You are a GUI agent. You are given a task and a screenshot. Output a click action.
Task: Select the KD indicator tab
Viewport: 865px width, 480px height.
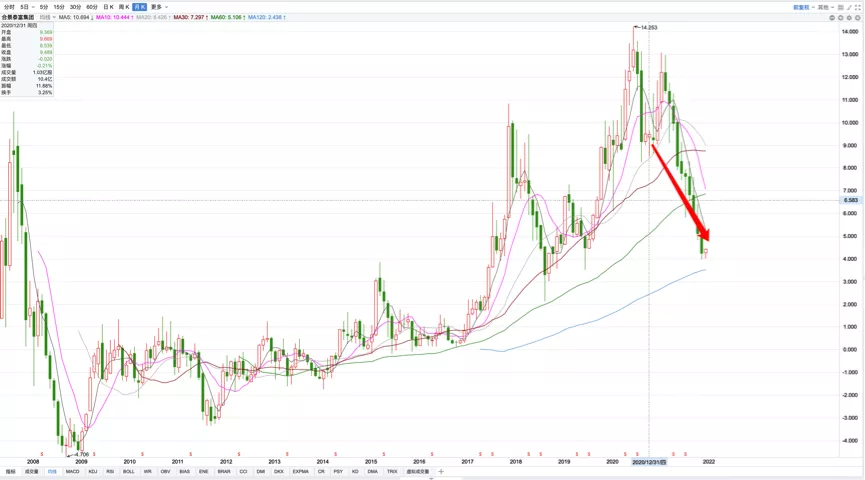pos(355,472)
